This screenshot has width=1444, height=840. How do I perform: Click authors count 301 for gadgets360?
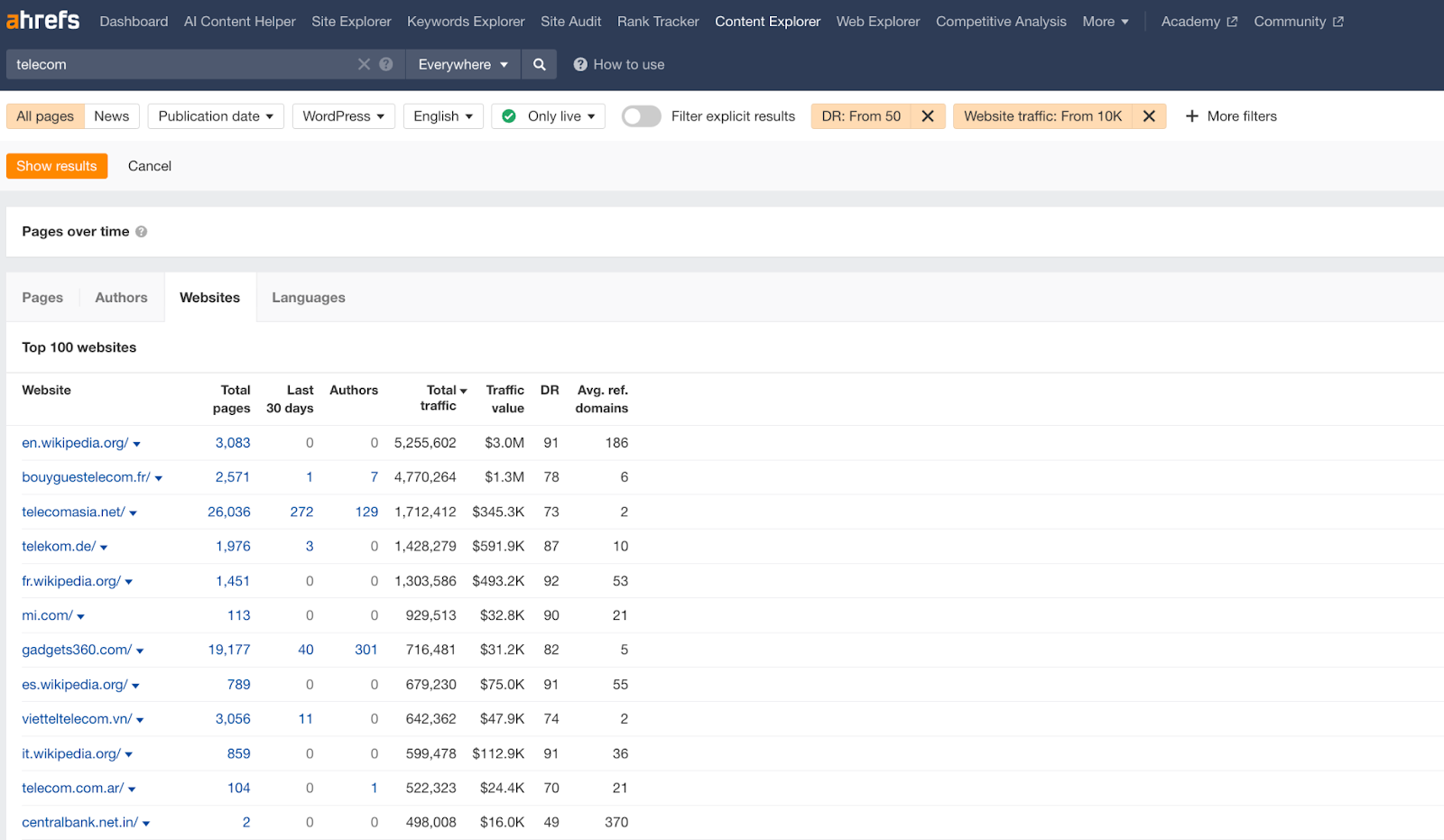[366, 650]
